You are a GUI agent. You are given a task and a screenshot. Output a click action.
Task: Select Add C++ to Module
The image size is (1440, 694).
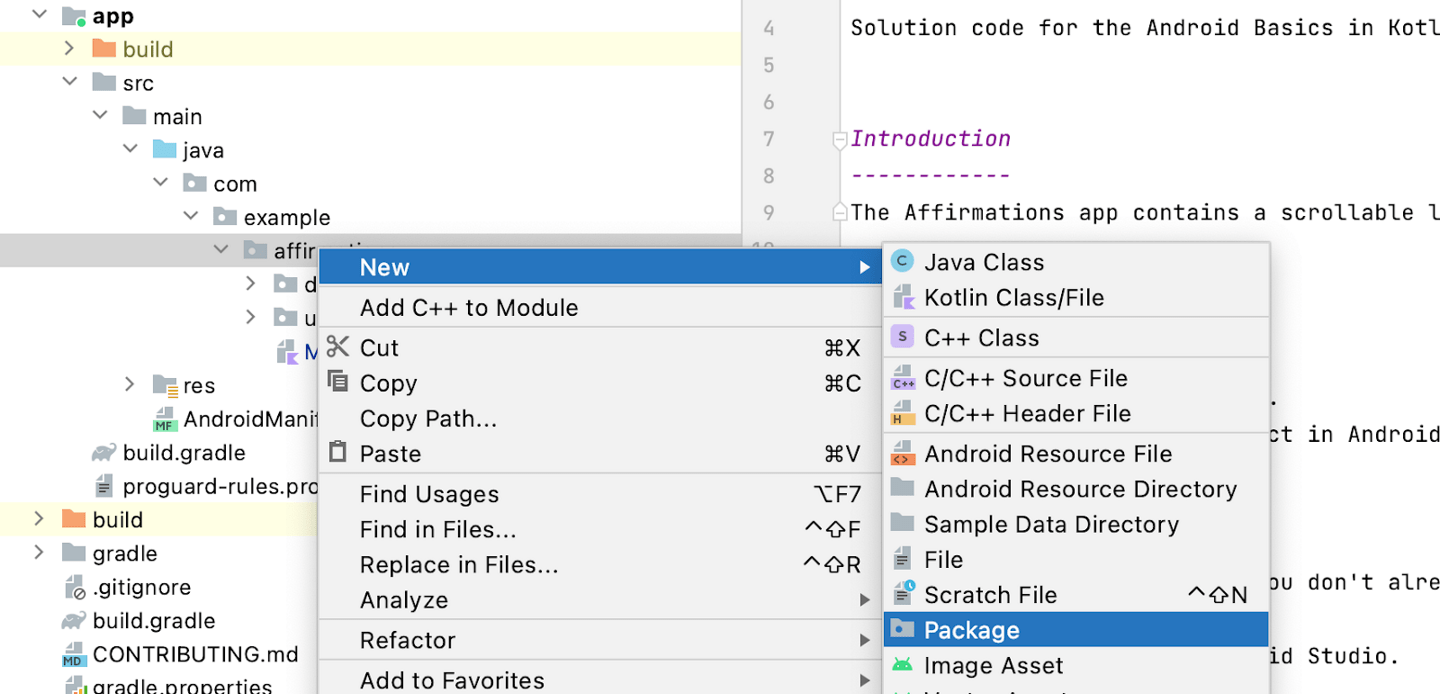[467, 307]
